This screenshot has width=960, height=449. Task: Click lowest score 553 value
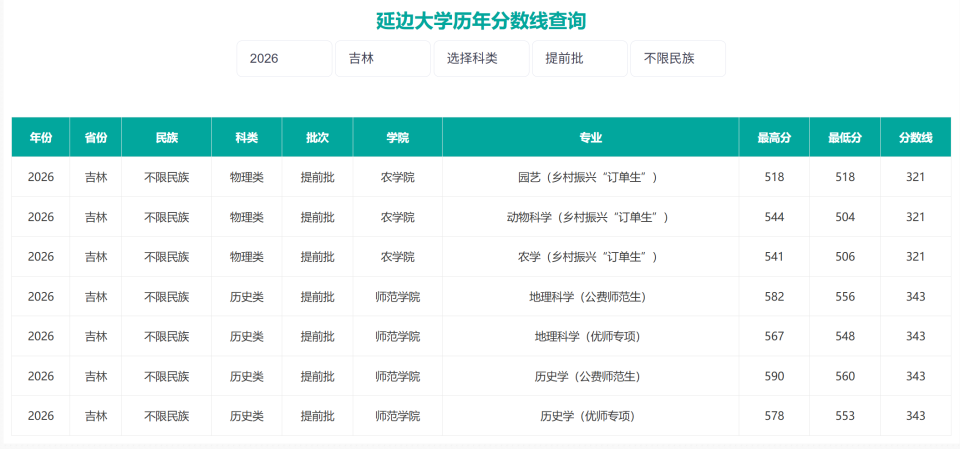(x=845, y=416)
